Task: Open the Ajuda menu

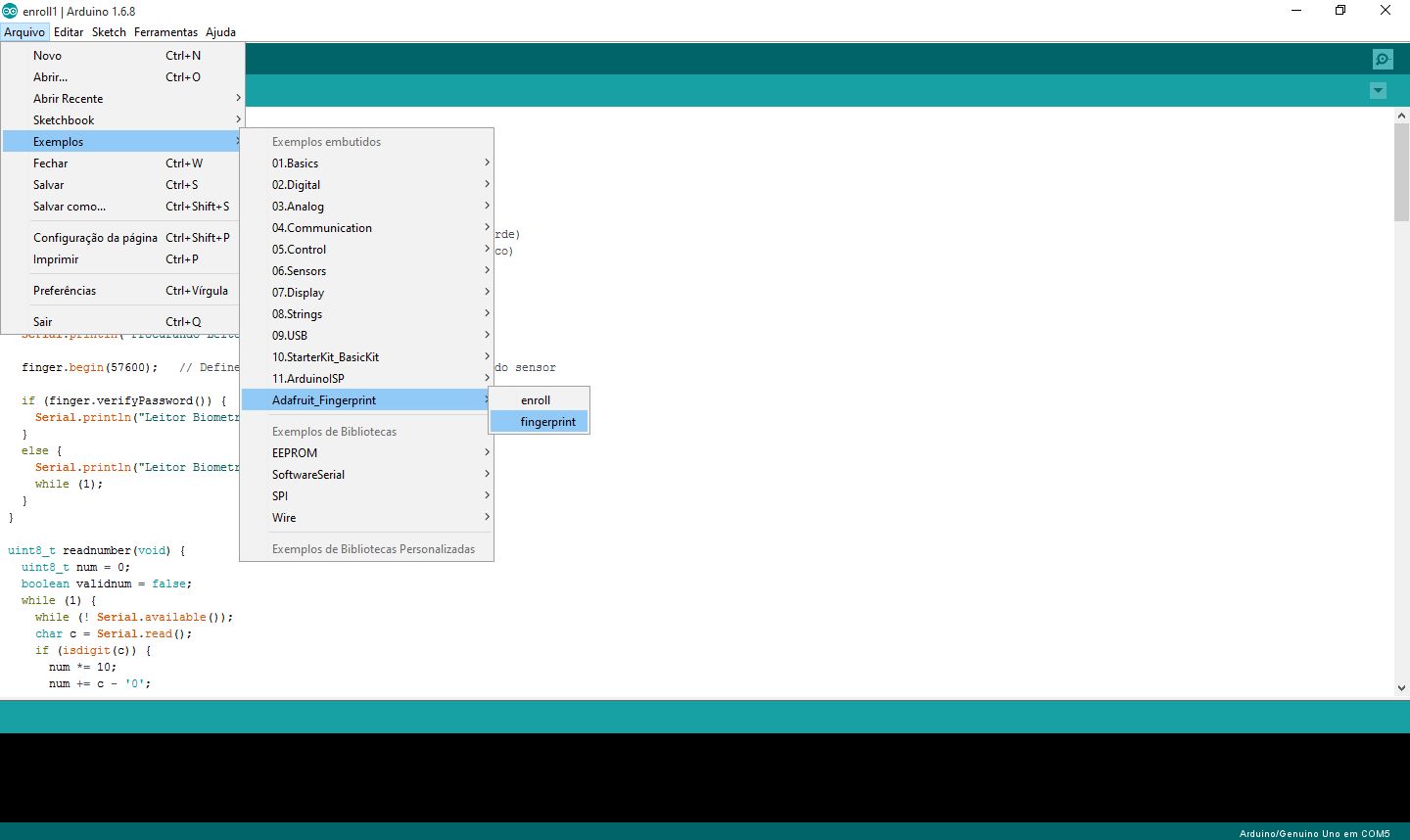Action: pos(220,31)
